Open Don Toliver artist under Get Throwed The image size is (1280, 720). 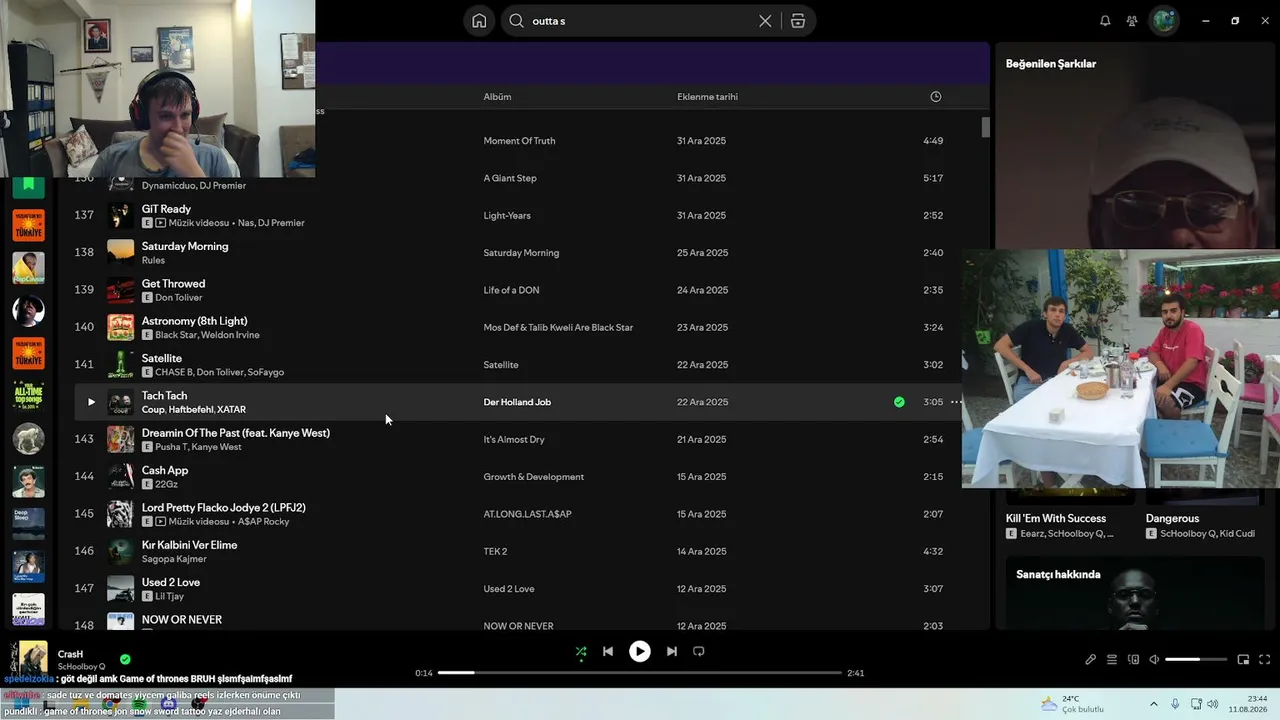click(x=179, y=298)
